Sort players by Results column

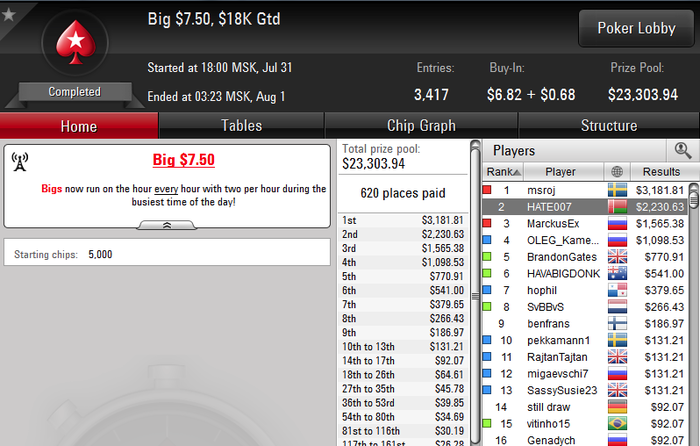click(661, 172)
